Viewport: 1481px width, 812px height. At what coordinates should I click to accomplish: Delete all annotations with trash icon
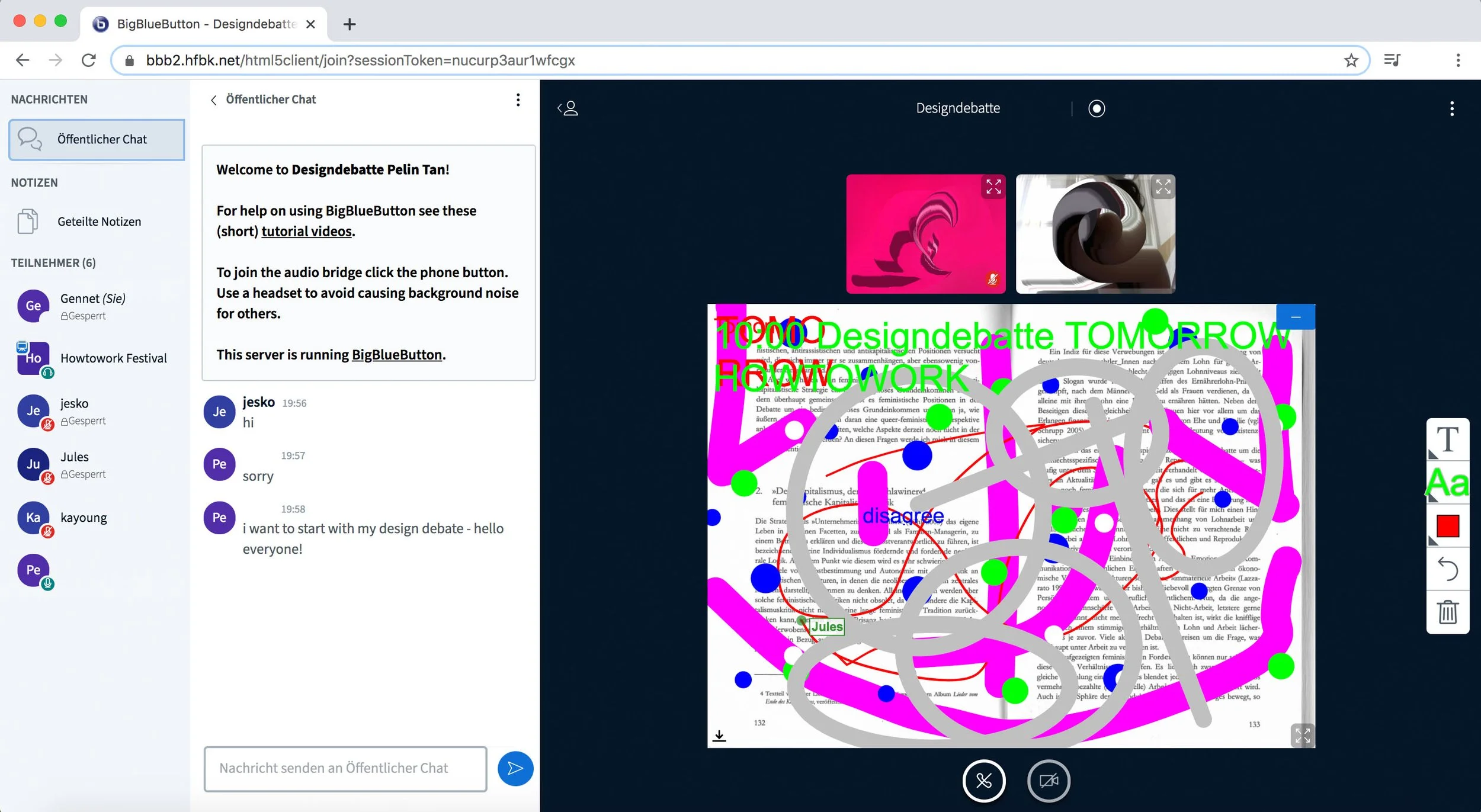pos(1447,612)
